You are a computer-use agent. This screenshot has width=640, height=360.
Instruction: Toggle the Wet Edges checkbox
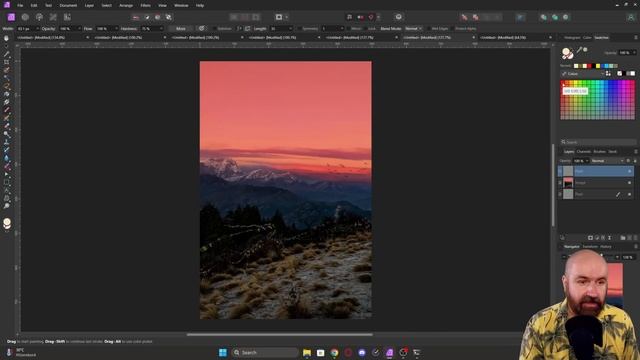[429, 29]
